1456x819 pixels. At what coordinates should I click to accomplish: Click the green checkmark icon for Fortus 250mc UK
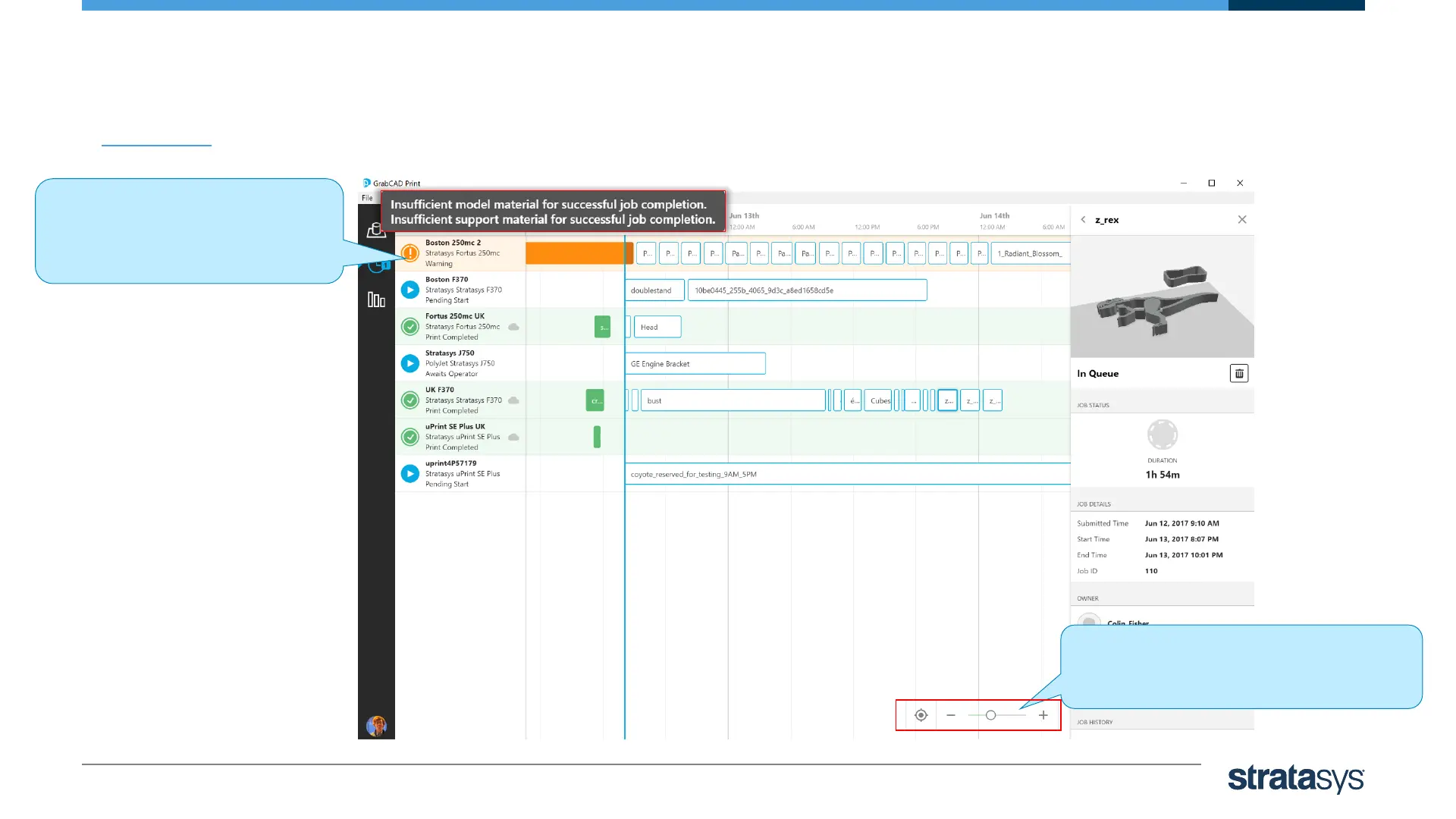tap(409, 327)
